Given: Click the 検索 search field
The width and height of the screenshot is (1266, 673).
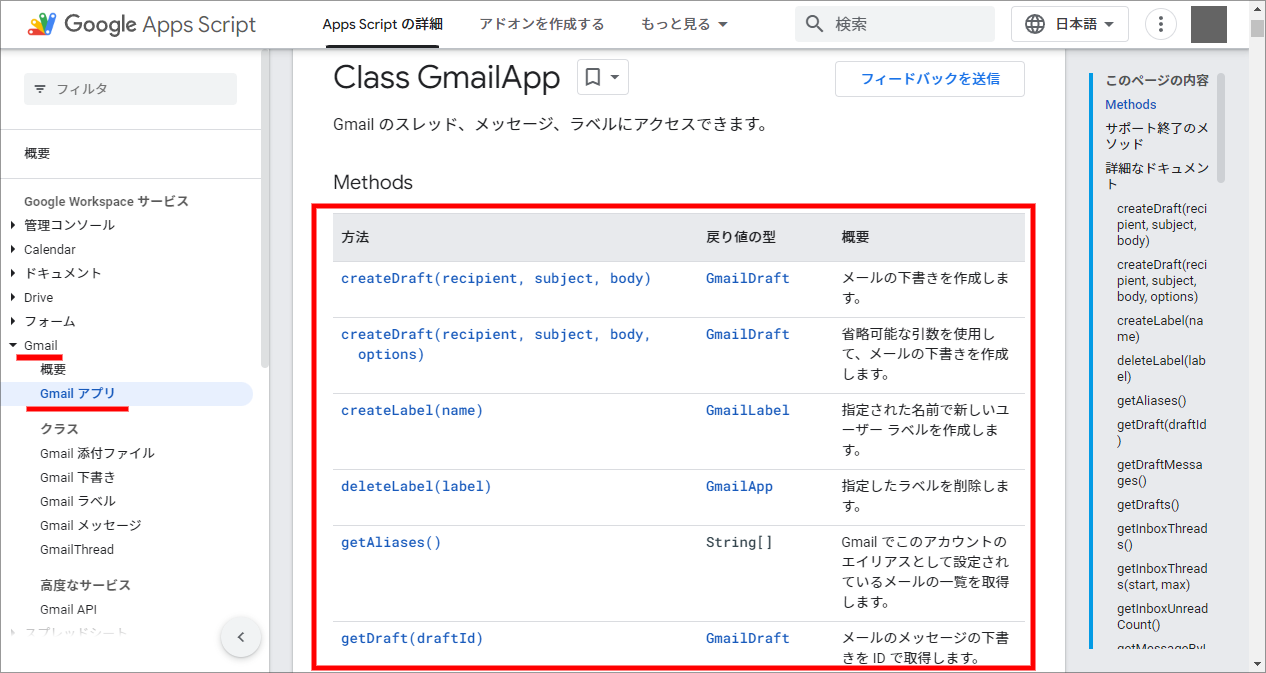Looking at the screenshot, I should 895,24.
